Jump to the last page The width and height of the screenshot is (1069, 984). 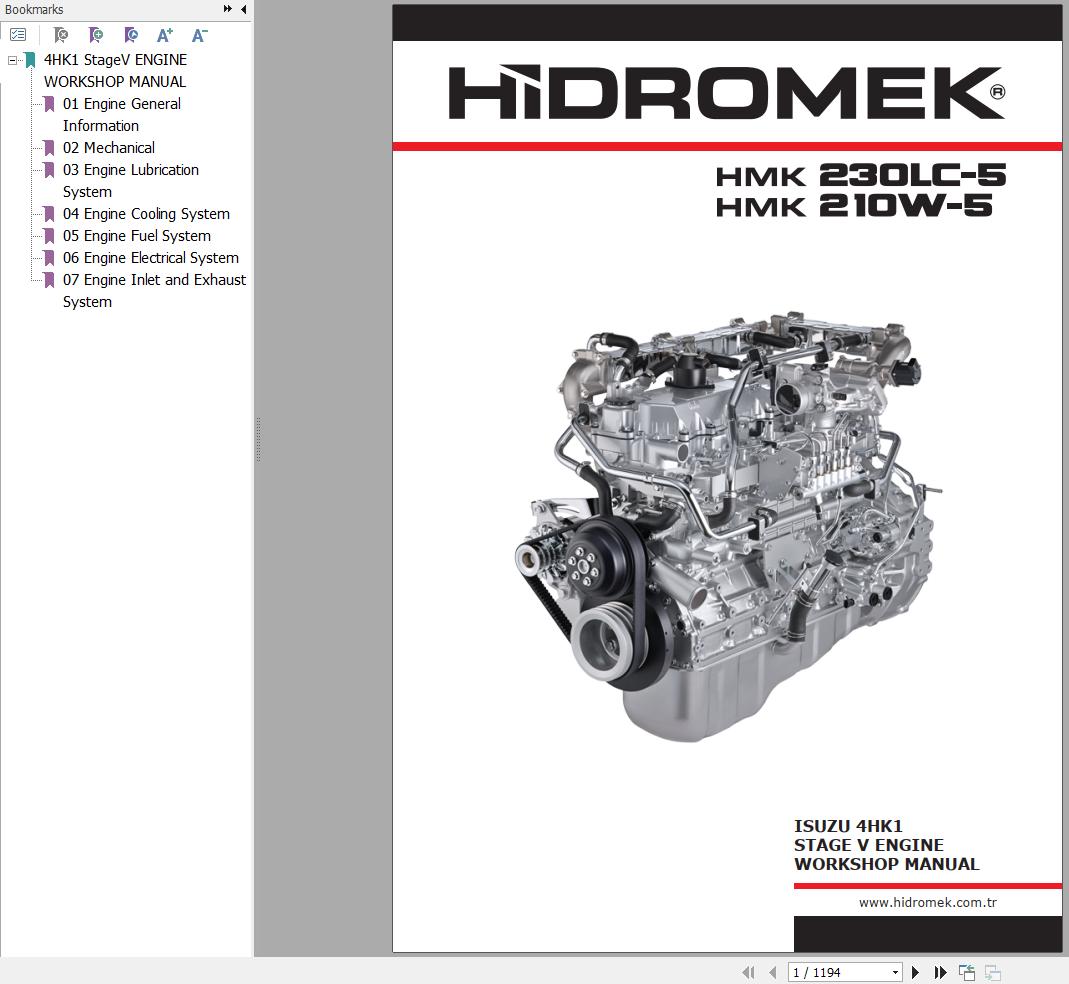940,972
